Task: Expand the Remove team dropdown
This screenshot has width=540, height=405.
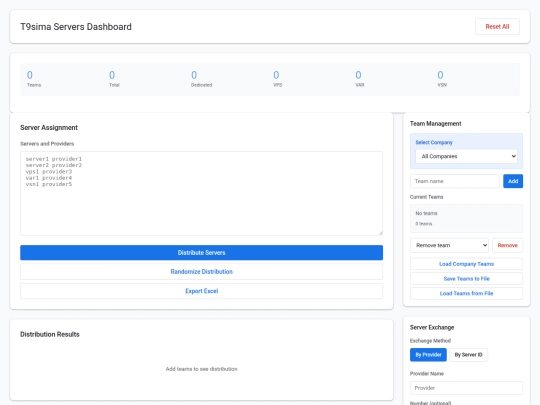Action: click(450, 245)
